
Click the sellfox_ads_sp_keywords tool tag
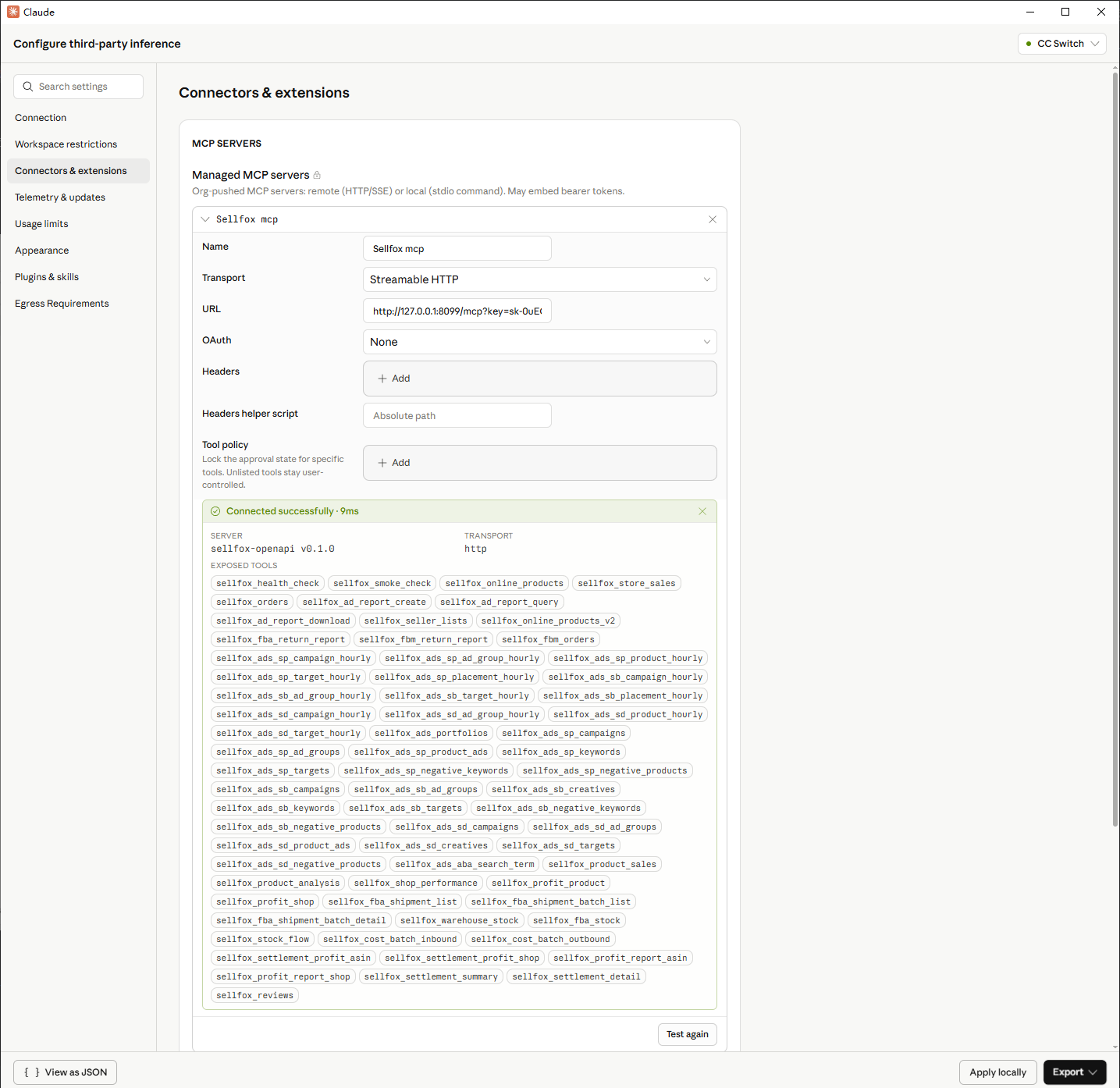pos(561,752)
